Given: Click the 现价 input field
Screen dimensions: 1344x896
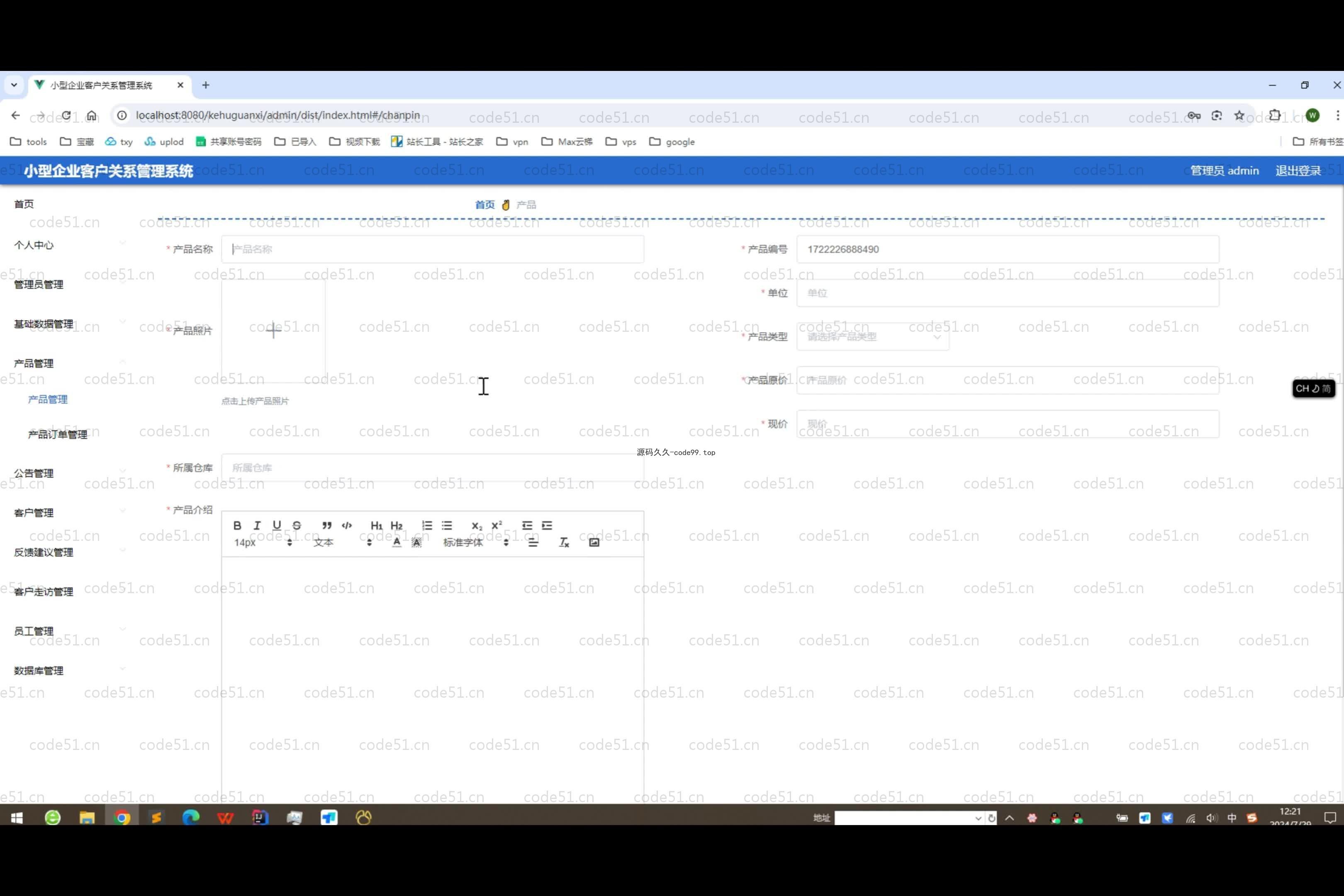Looking at the screenshot, I should click(1008, 424).
